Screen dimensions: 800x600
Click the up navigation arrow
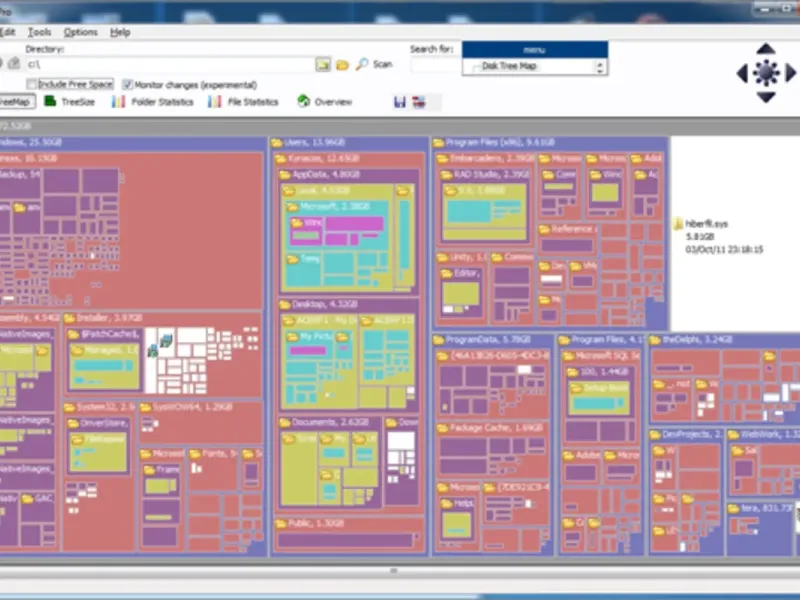tap(766, 49)
